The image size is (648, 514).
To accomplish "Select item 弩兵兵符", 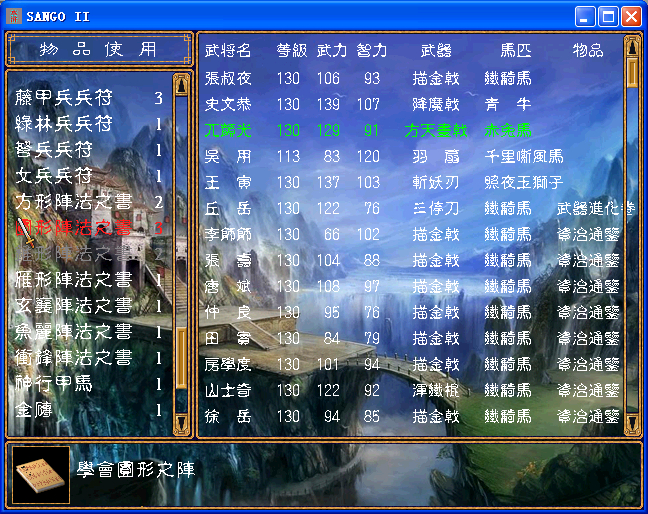I will click(x=89, y=150).
